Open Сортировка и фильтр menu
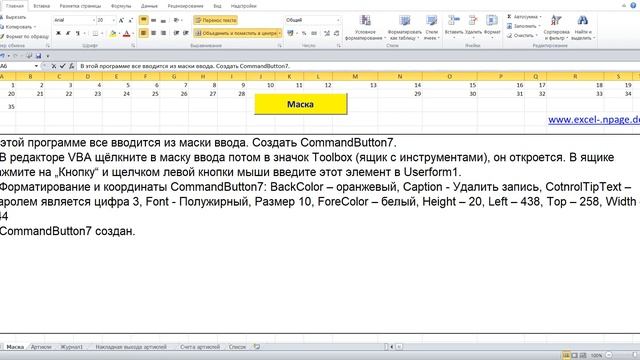Screen dimensions: 640x360 (x=556, y=27)
